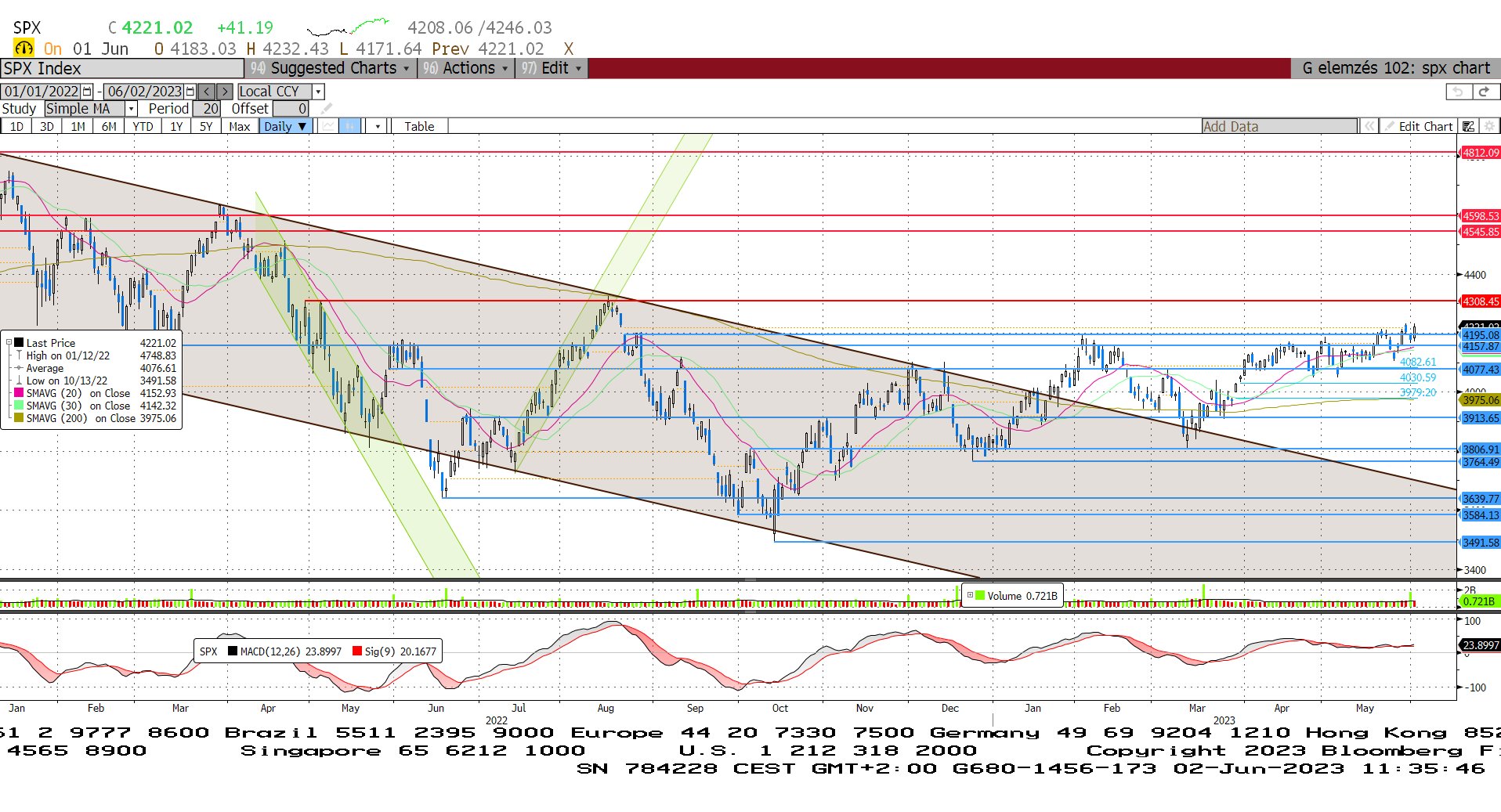This screenshot has height=812, width=1501.
Task: Click the end date field 06/02/2023
Action: tap(144, 92)
